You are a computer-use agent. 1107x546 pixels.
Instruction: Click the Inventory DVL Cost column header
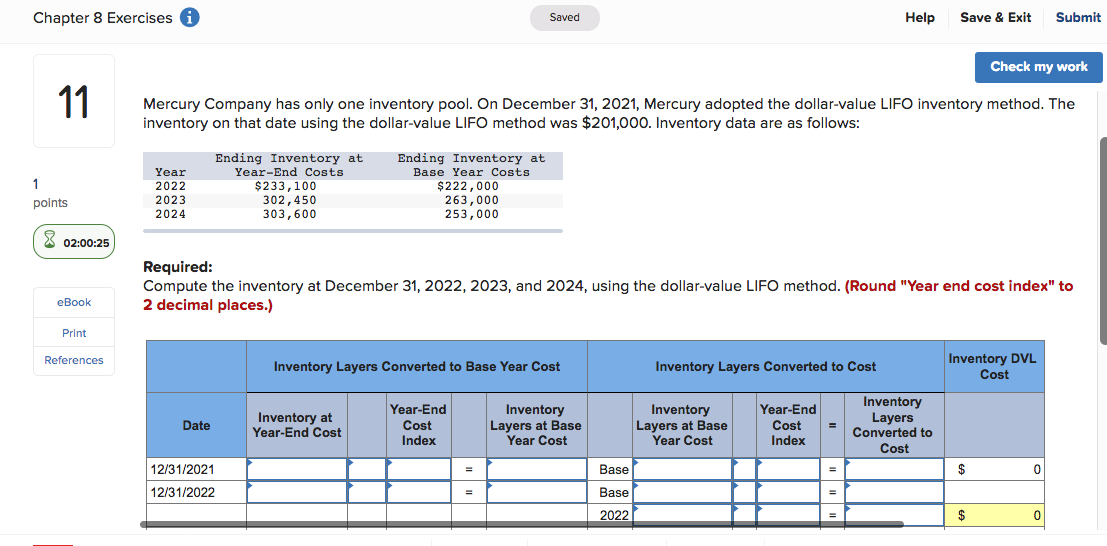pyautogui.click(x=995, y=367)
